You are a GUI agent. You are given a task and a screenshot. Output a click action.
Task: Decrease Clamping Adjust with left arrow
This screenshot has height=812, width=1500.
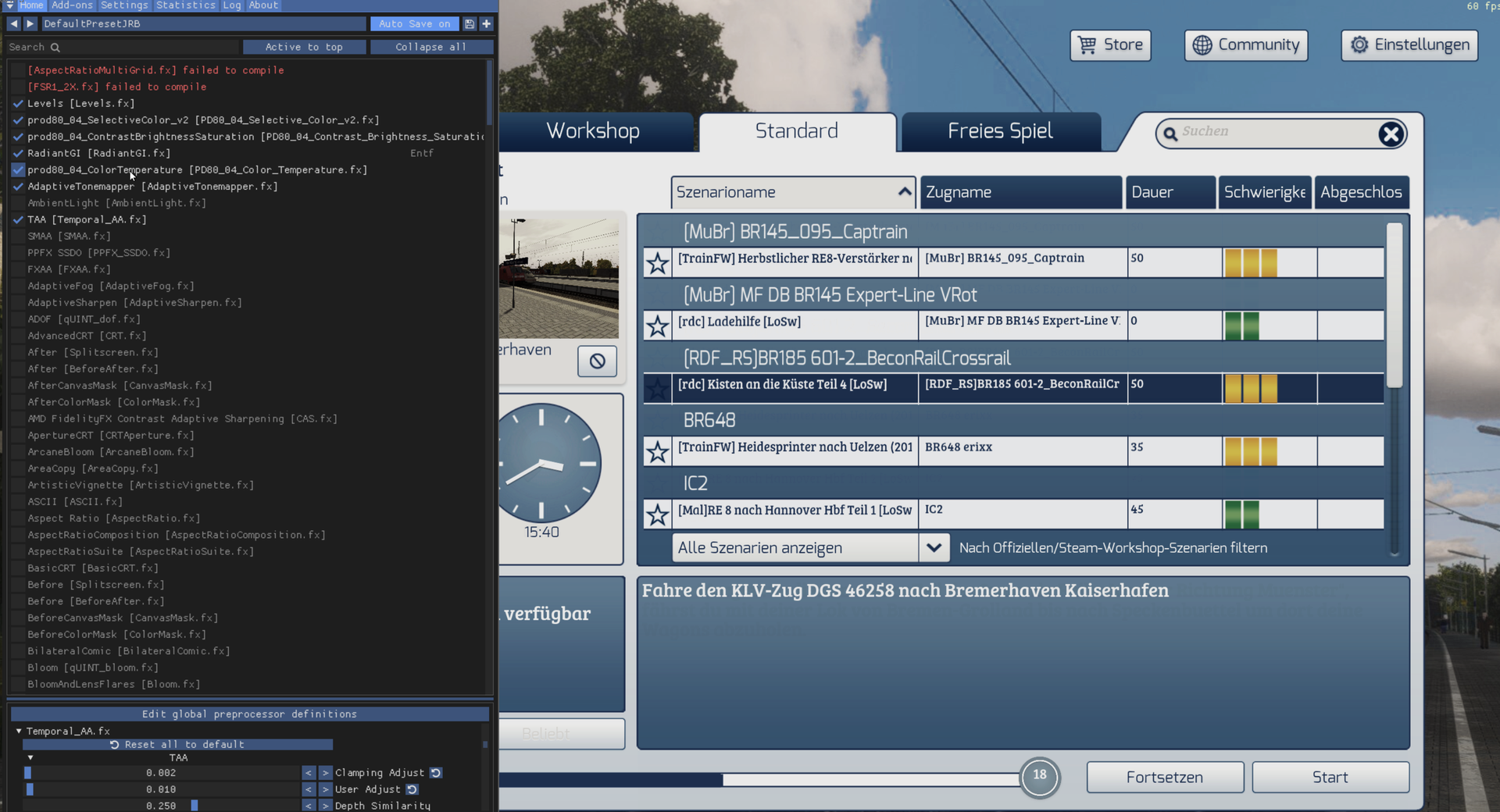click(309, 773)
